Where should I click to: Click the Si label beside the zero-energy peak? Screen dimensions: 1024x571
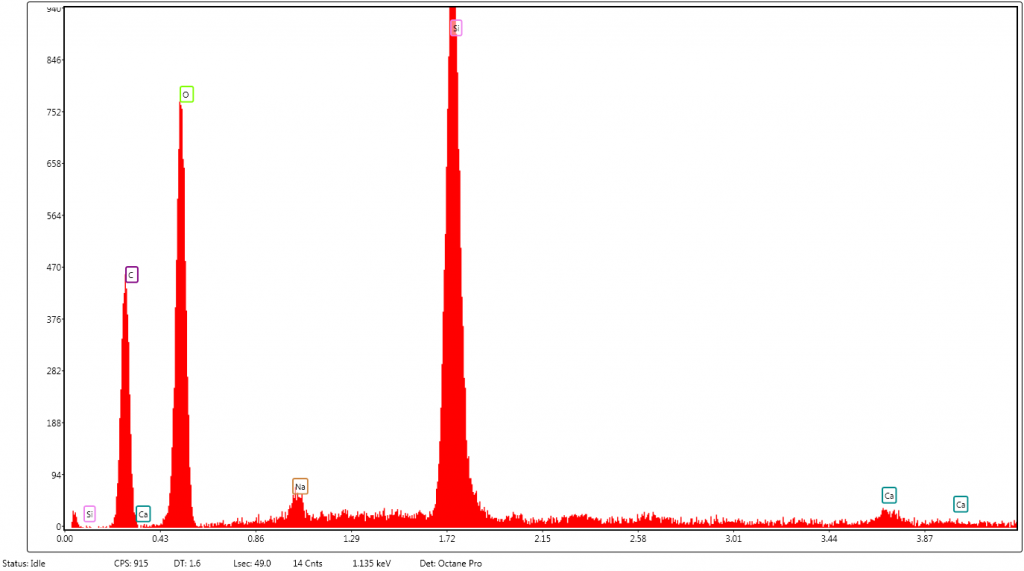(x=89, y=514)
